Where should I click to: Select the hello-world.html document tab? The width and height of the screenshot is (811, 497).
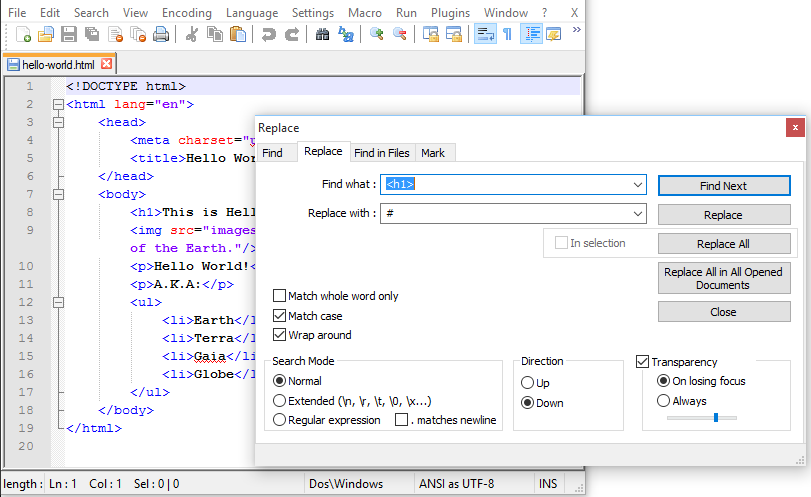click(x=58, y=65)
